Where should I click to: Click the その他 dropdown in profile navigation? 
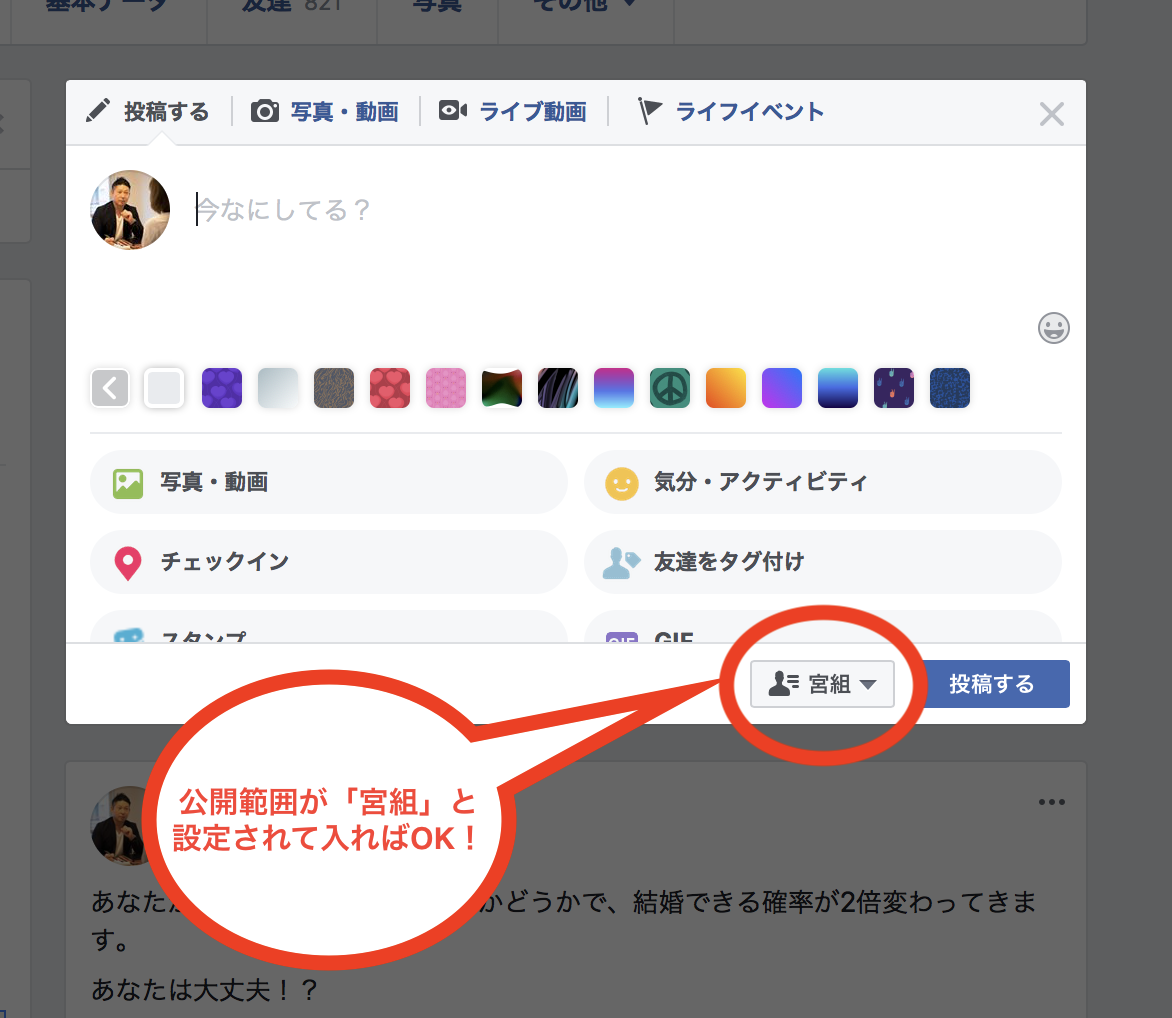[585, 6]
